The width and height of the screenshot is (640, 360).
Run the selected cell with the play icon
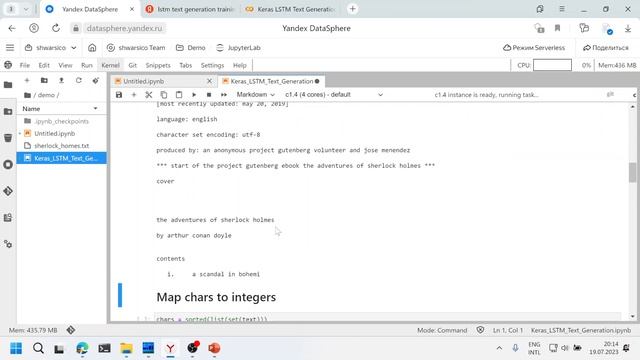coord(194,95)
